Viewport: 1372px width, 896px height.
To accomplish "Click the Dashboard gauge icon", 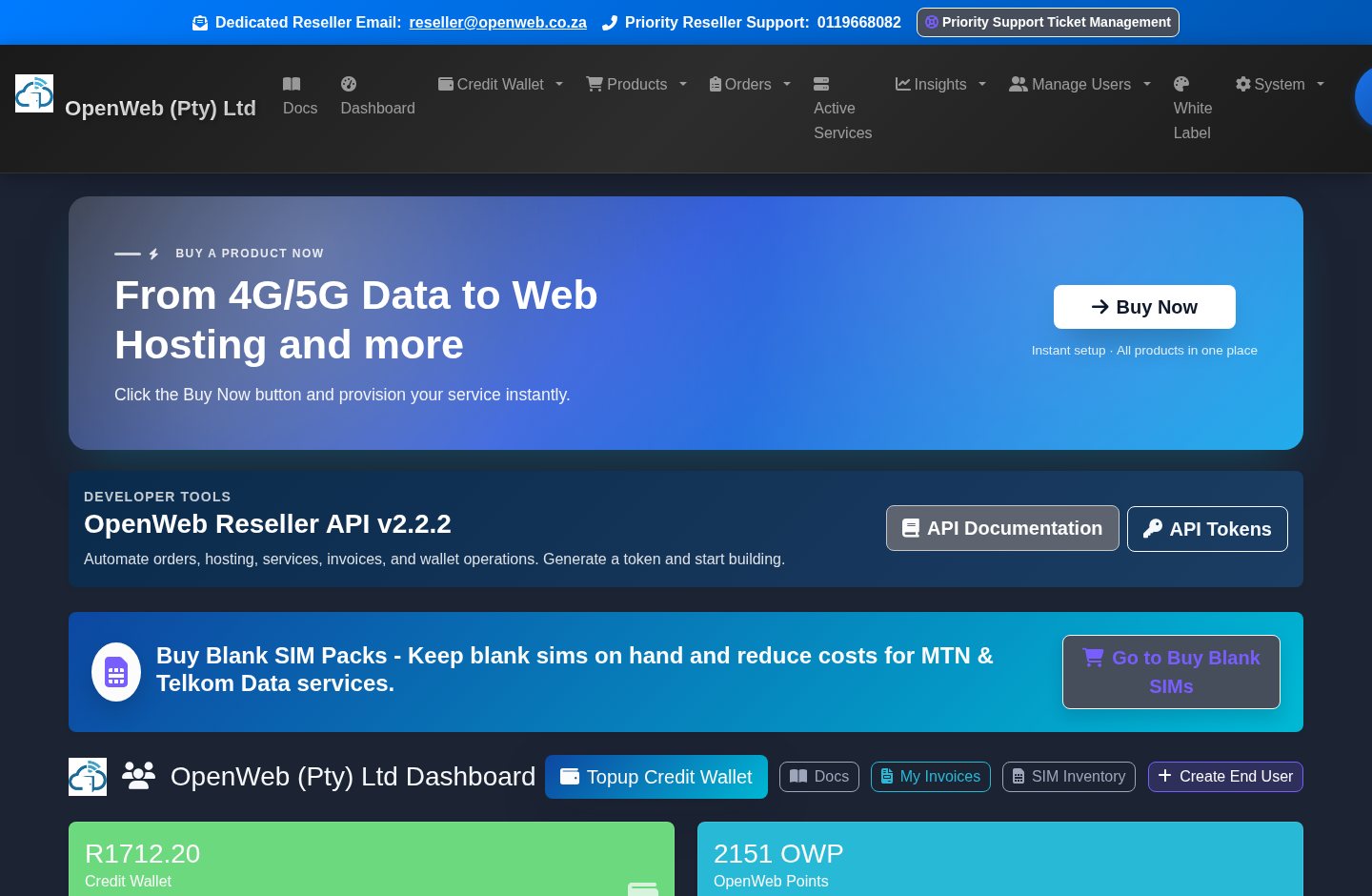I will coord(349,84).
